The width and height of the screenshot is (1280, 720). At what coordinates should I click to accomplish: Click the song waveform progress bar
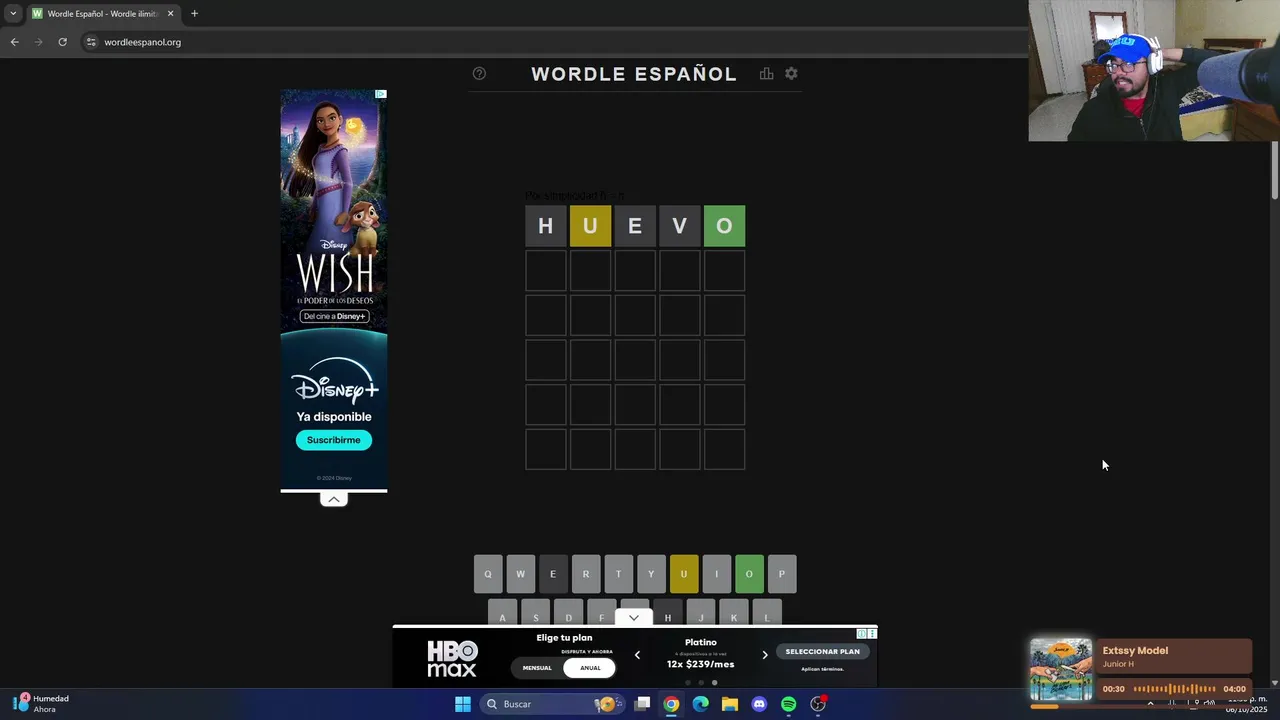click(x=1175, y=689)
